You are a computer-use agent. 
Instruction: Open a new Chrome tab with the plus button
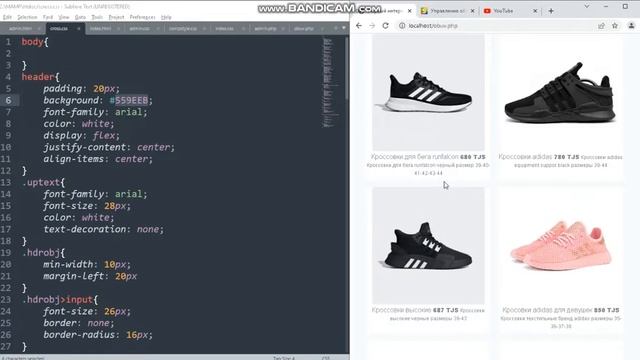(551, 11)
